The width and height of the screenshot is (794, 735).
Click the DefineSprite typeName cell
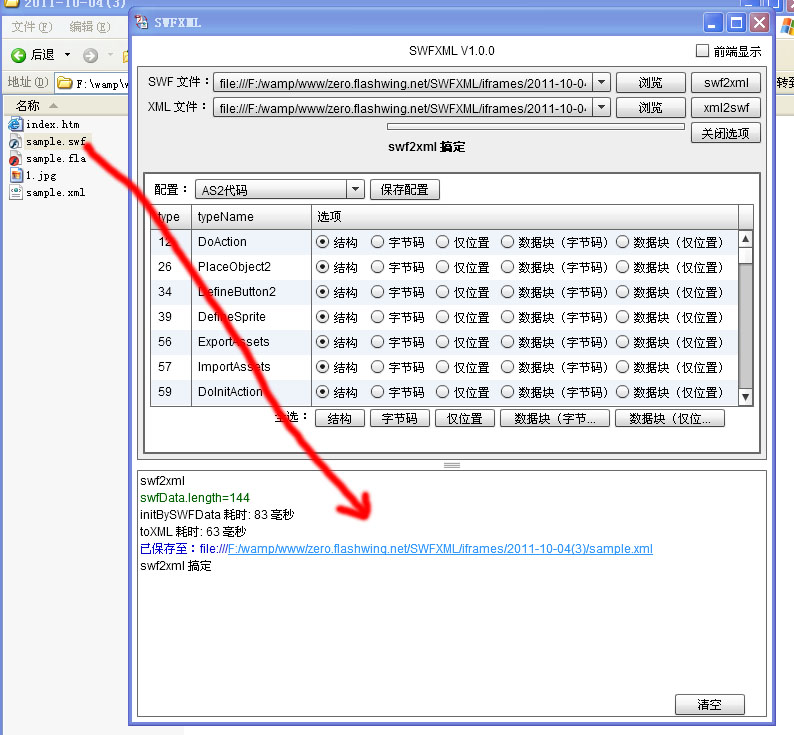pos(251,317)
